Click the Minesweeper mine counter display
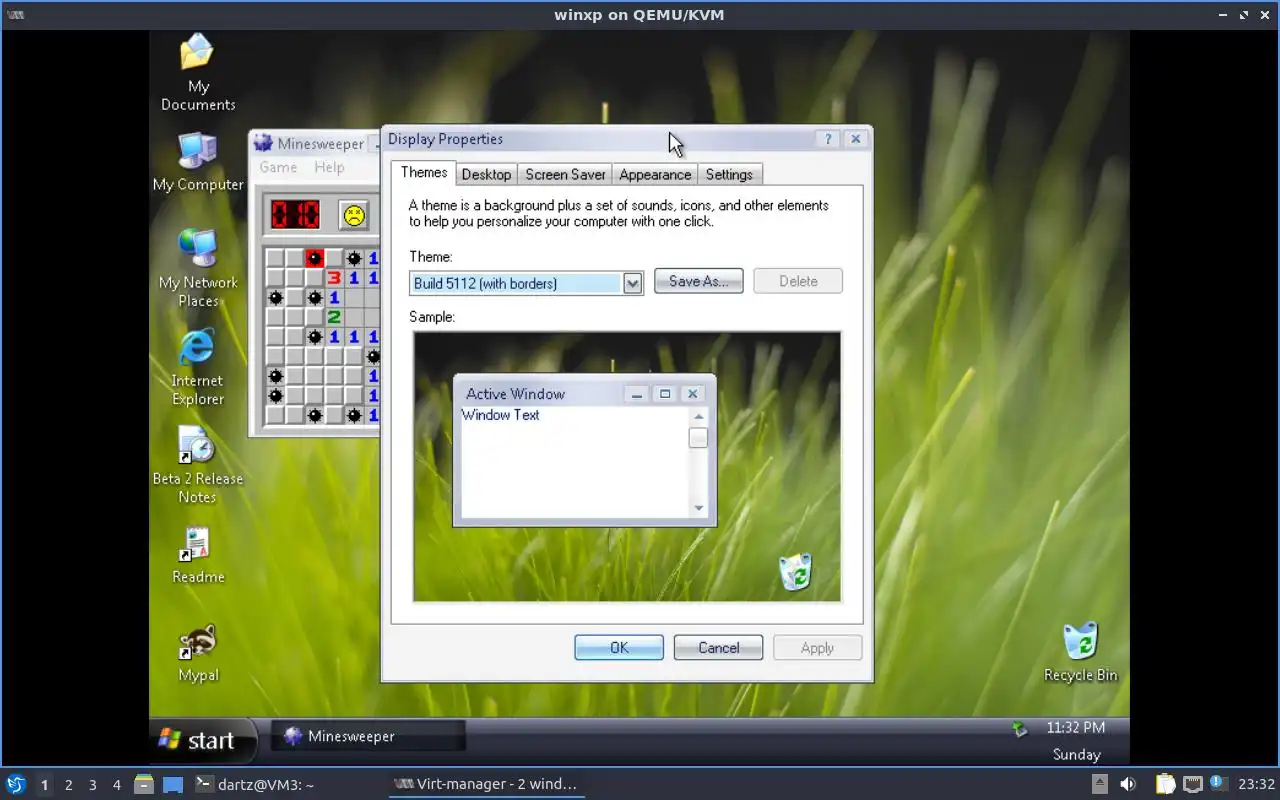This screenshot has height=800, width=1280. click(294, 214)
